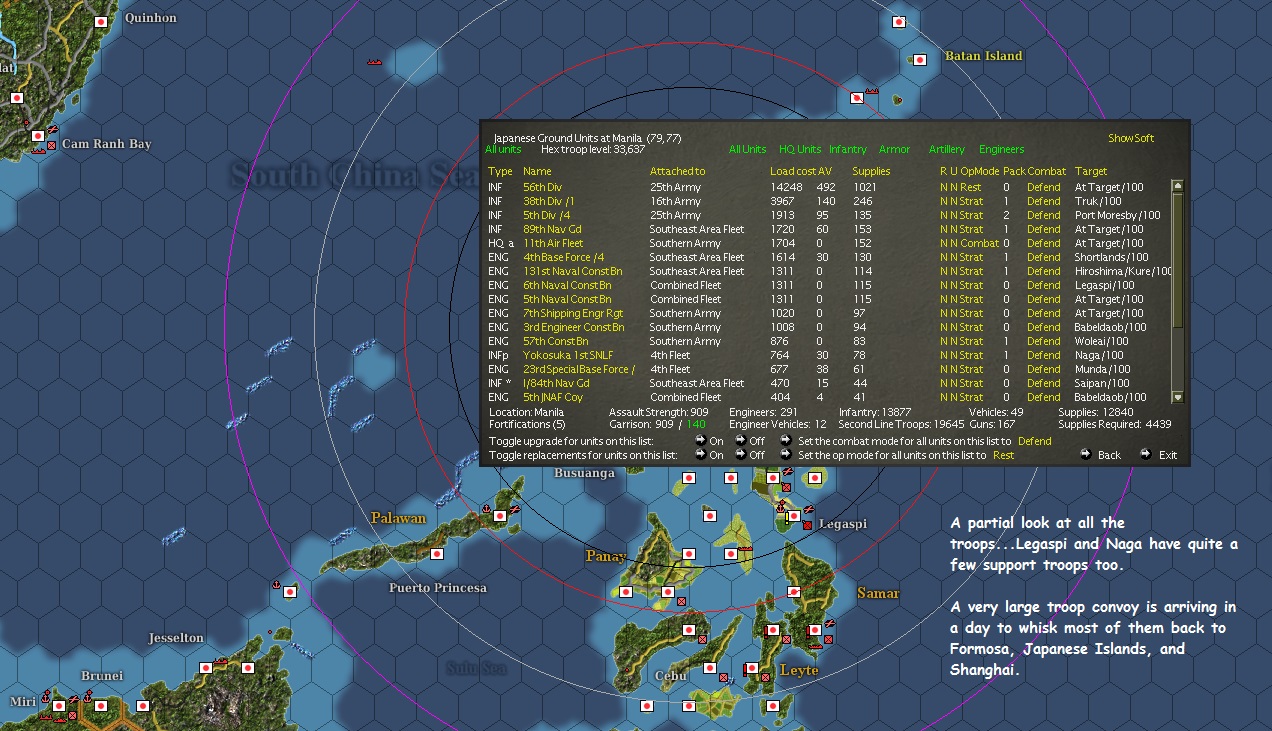
Task: Click the 'Hex troop level: 33,637' text
Action: [x=593, y=149]
